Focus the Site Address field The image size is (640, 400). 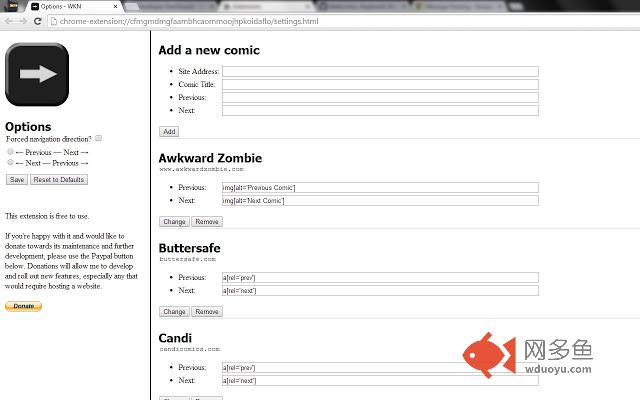380,71
